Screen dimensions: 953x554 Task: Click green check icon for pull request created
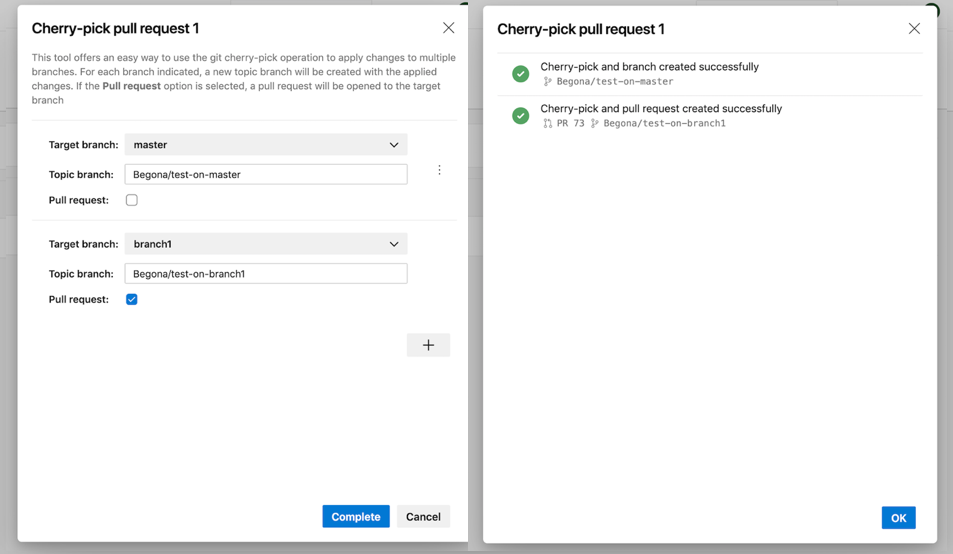pos(520,115)
